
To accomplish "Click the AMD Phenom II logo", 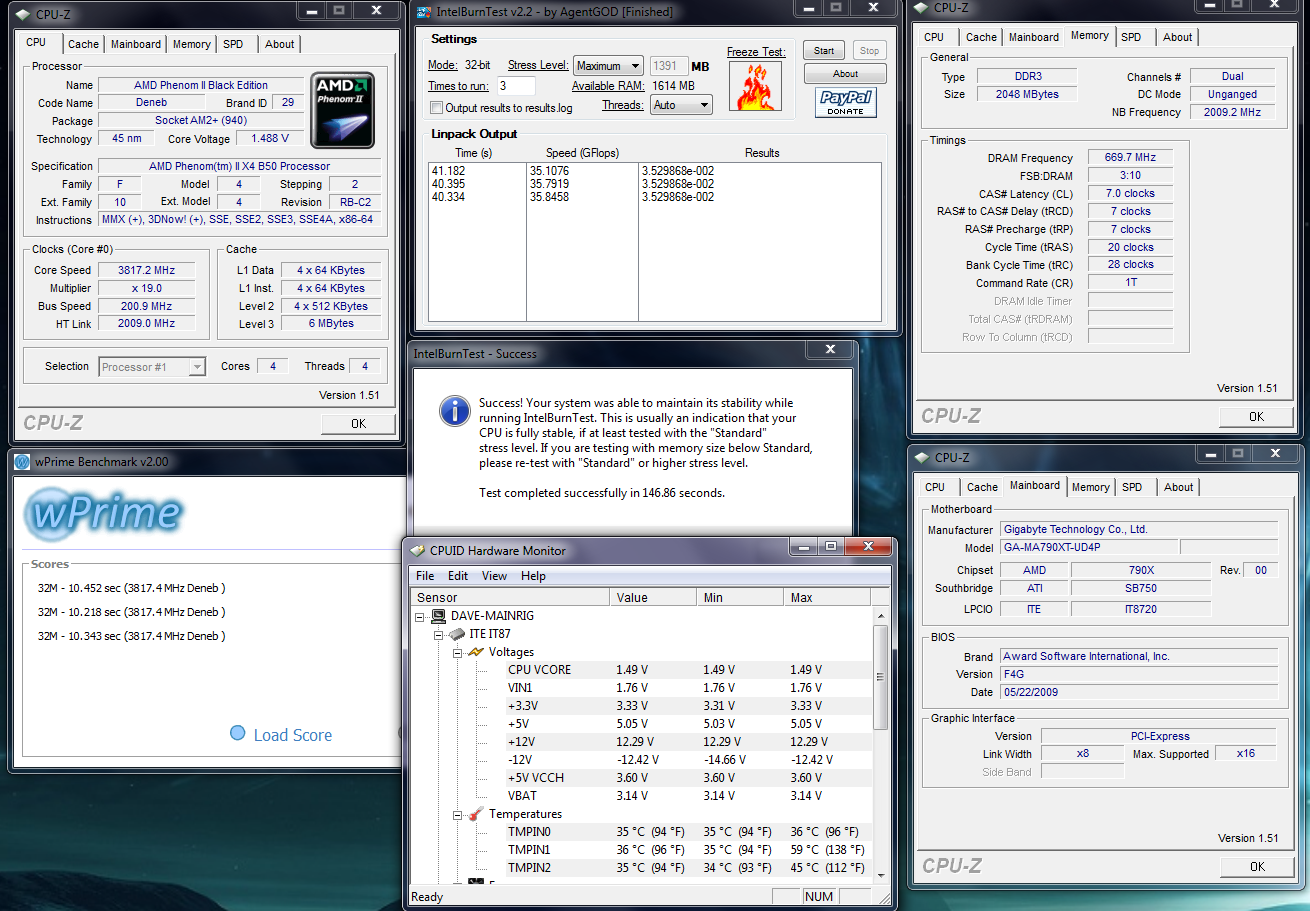I will tap(343, 110).
